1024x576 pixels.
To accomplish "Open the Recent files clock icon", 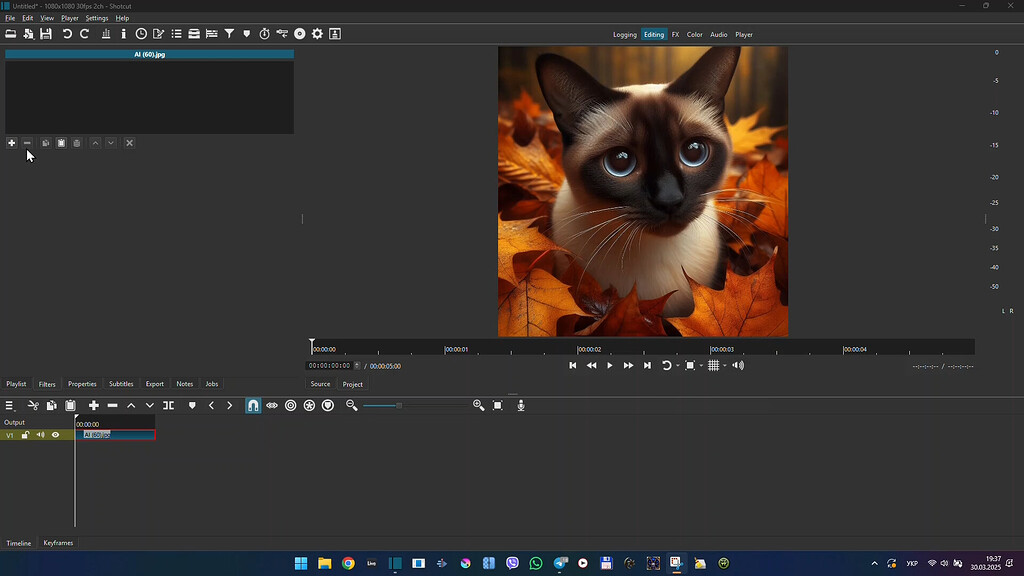I will [141, 34].
